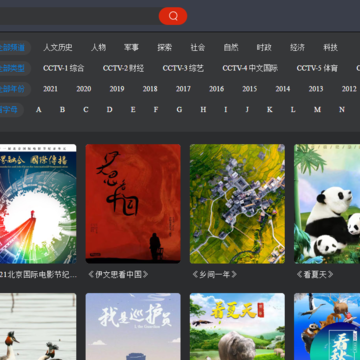Open the aerial village 乡间一年 poster
Image resolution: width=360 pixels, height=360 pixels.
tap(237, 204)
